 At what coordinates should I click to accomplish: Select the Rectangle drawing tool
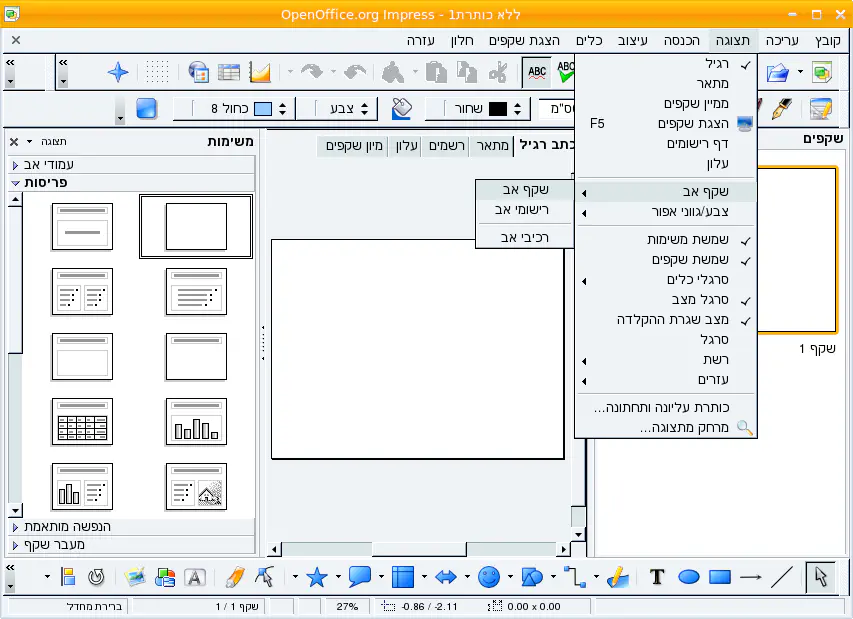[720, 577]
